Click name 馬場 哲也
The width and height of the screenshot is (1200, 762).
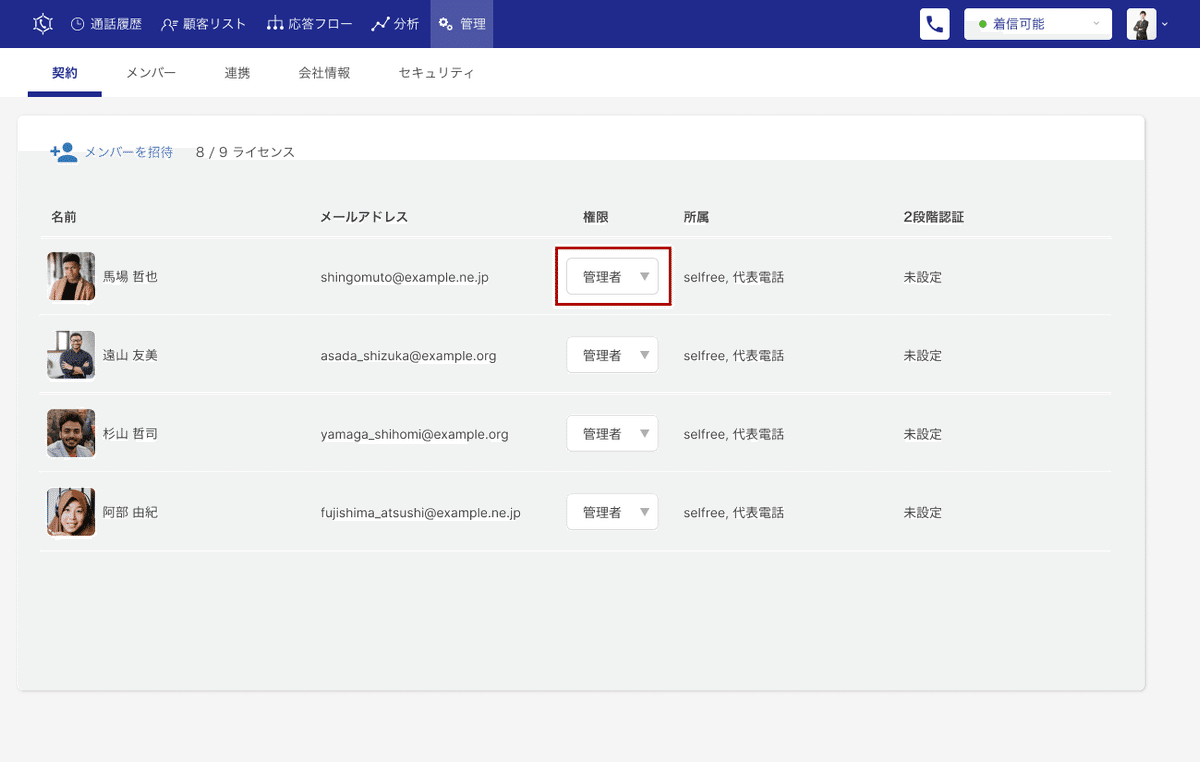[x=130, y=277]
